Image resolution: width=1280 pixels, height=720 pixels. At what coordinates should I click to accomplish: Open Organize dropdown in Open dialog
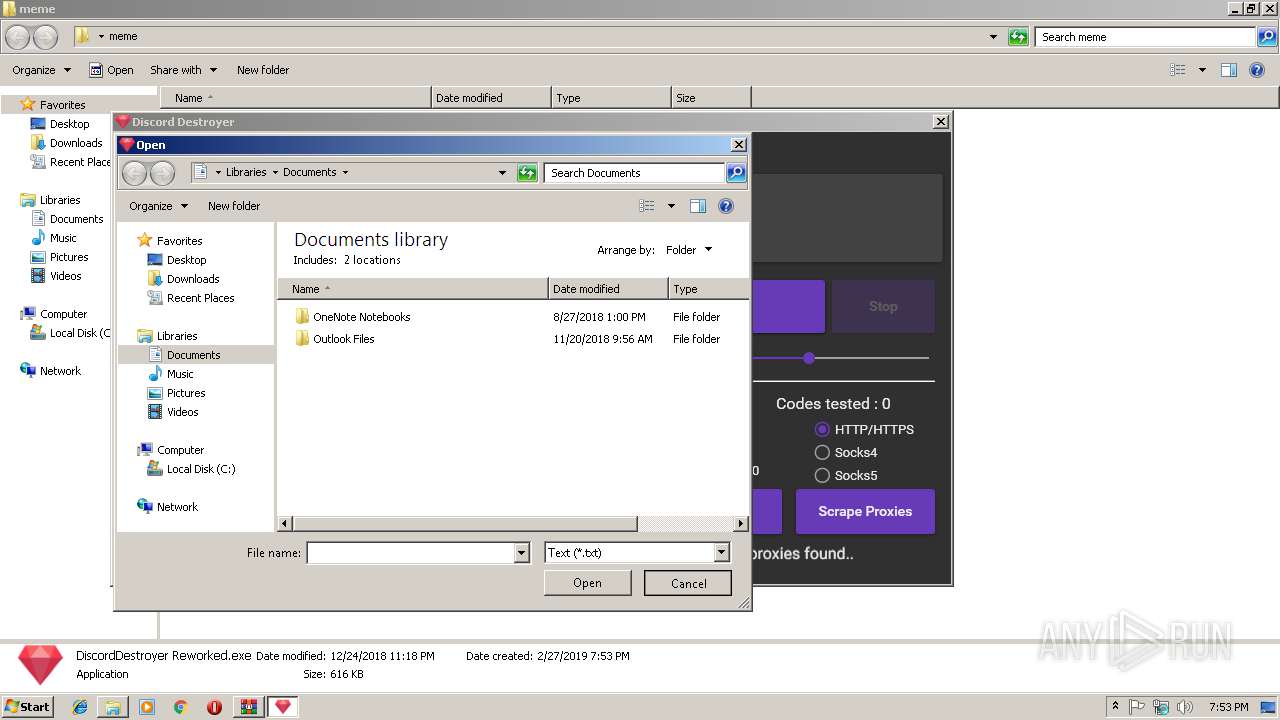pyautogui.click(x=158, y=206)
